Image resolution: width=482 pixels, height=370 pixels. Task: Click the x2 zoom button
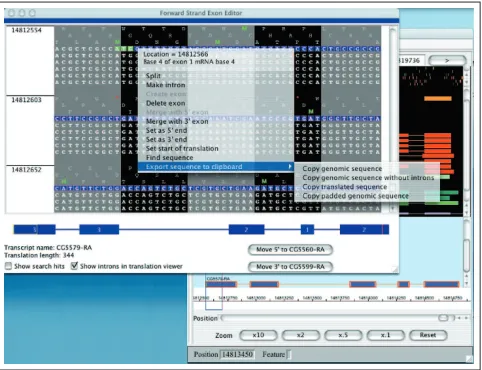(x=301, y=335)
